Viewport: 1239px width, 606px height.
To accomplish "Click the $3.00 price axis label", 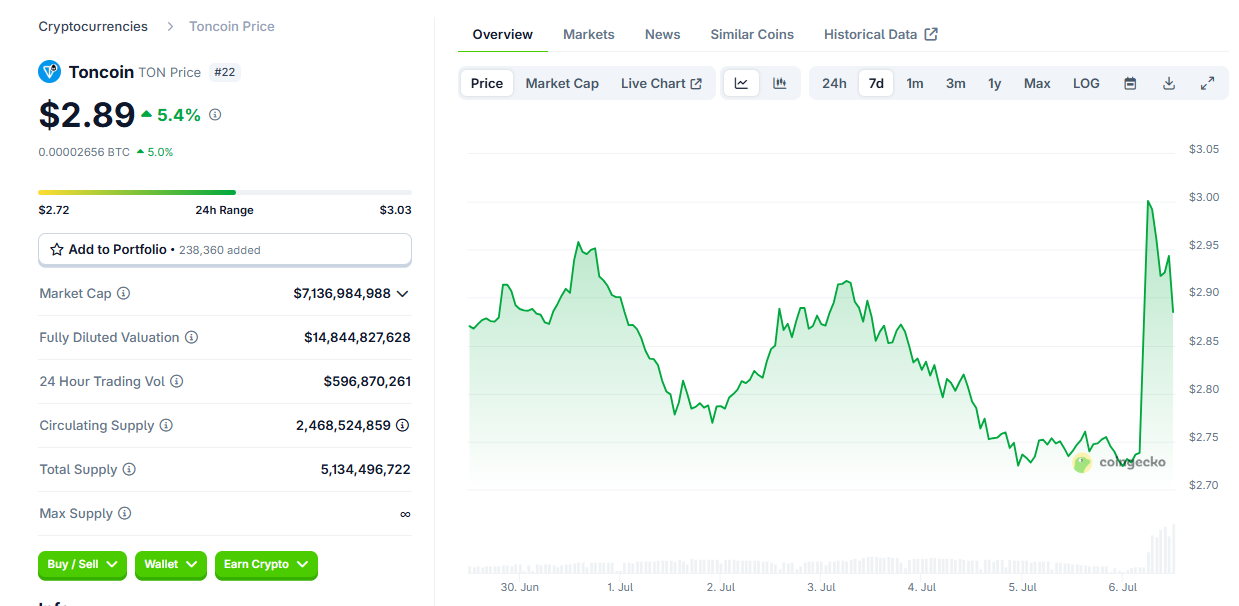I will [1203, 197].
